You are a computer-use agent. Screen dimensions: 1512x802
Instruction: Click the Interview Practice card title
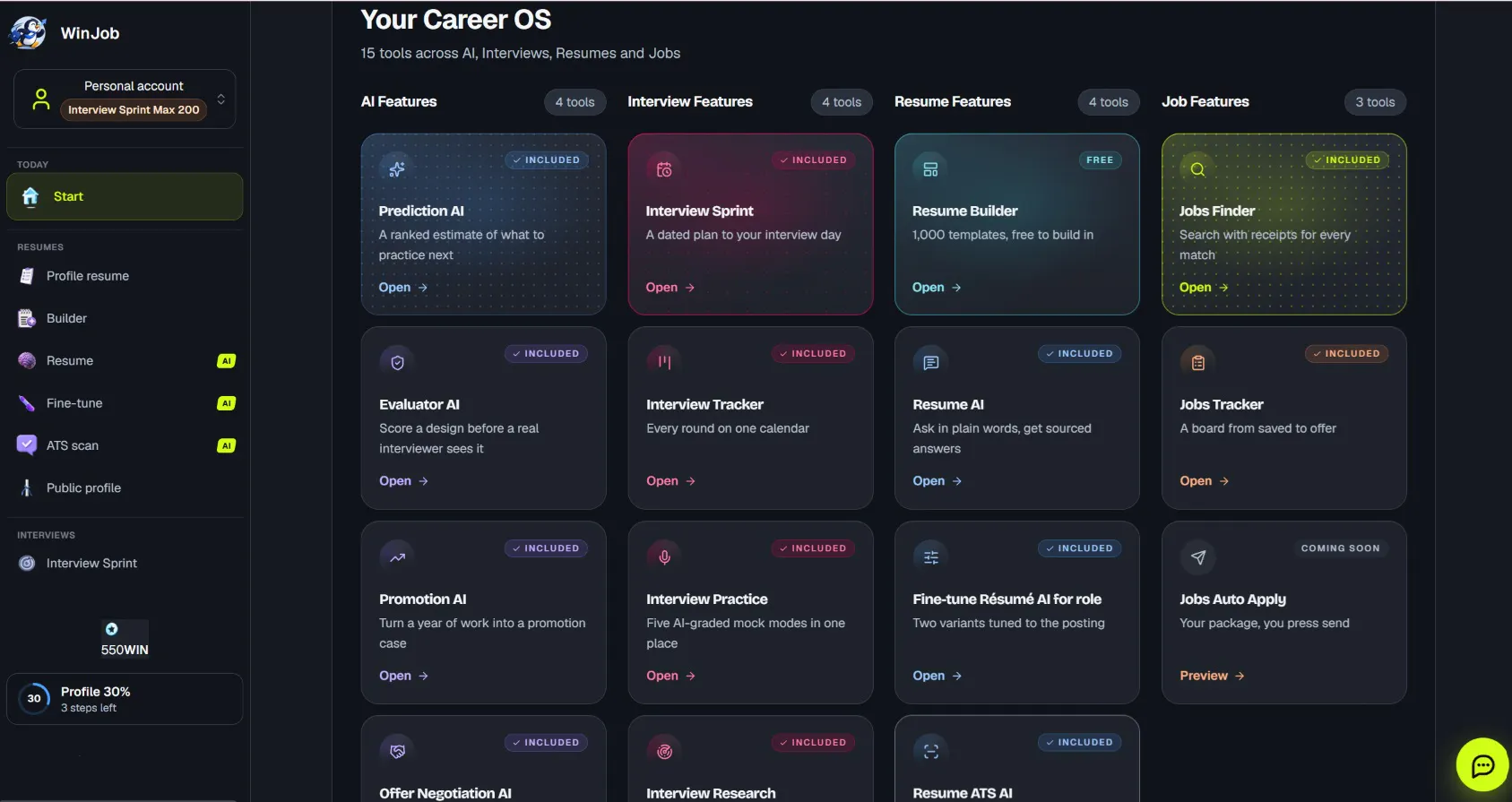tap(707, 599)
